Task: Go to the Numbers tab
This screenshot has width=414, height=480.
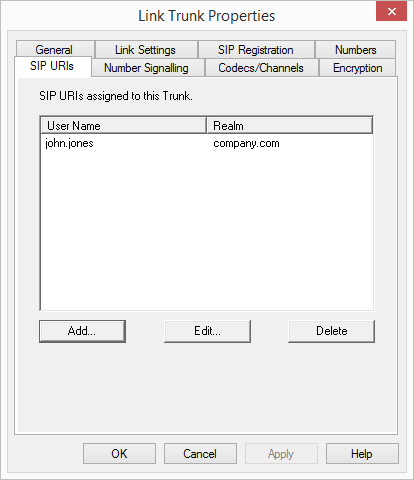Action: (x=356, y=50)
